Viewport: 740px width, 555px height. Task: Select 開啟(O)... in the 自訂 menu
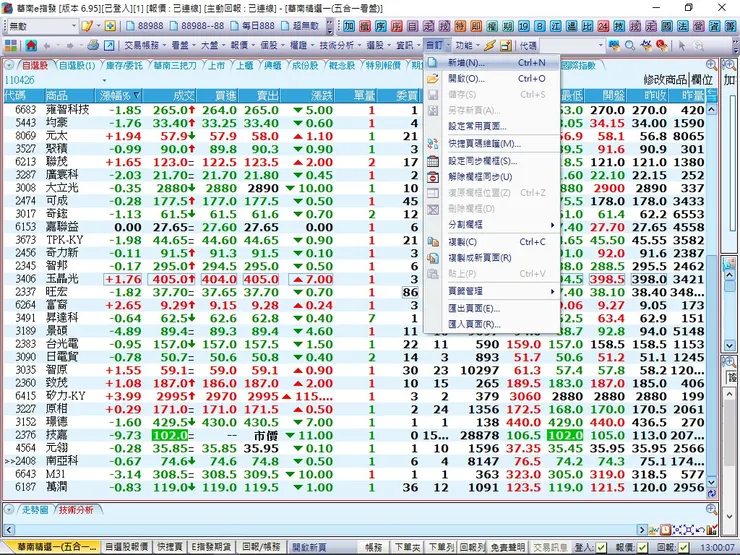(493, 79)
